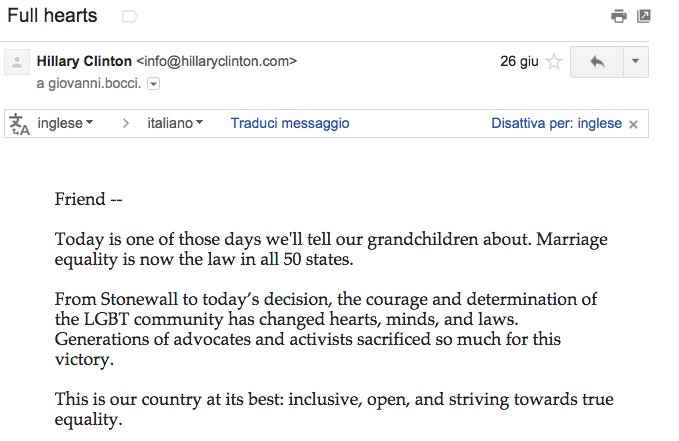Viewport: 679px width, 441px height.
Task: Open the message in a new window
Action: pyautogui.click(x=644, y=16)
